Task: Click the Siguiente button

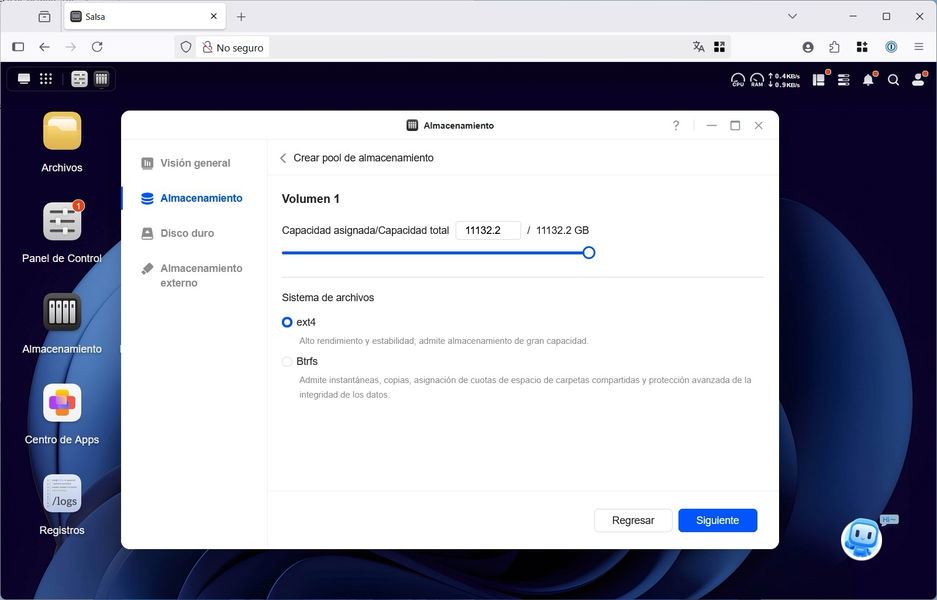Action: click(717, 520)
